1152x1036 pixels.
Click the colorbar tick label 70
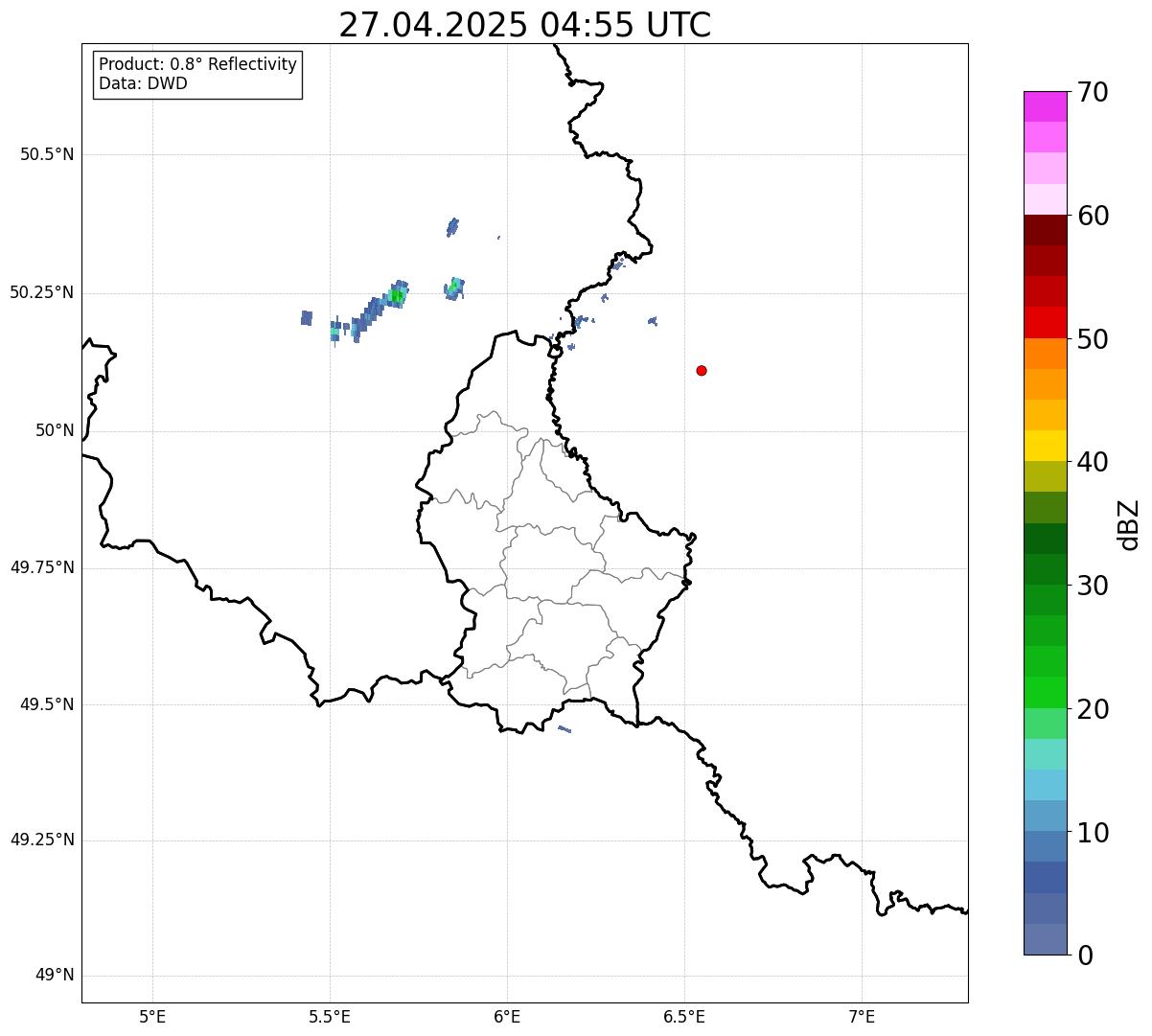[1094, 92]
